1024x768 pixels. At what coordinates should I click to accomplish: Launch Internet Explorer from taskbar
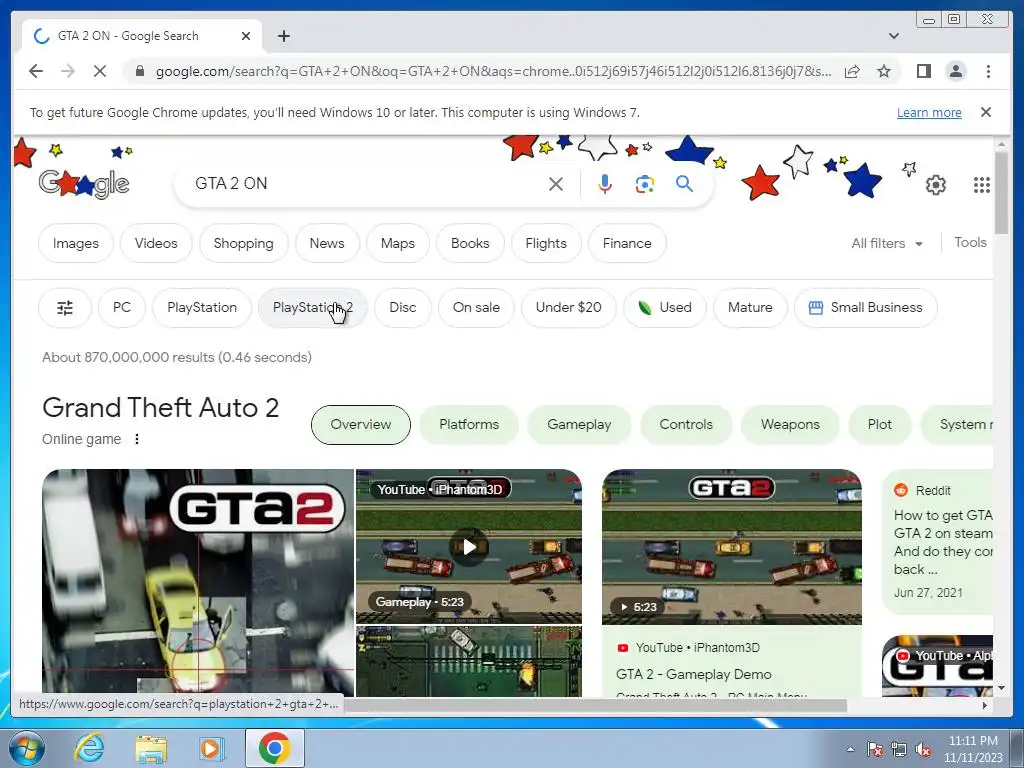89,748
